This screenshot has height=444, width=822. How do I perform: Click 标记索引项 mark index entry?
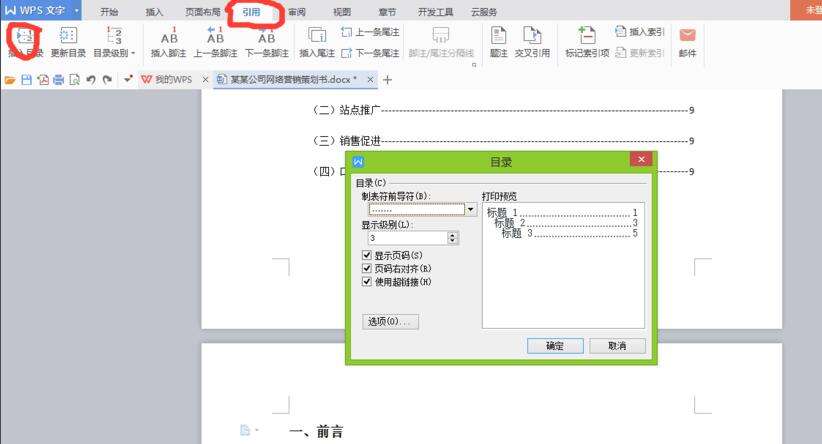587,35
